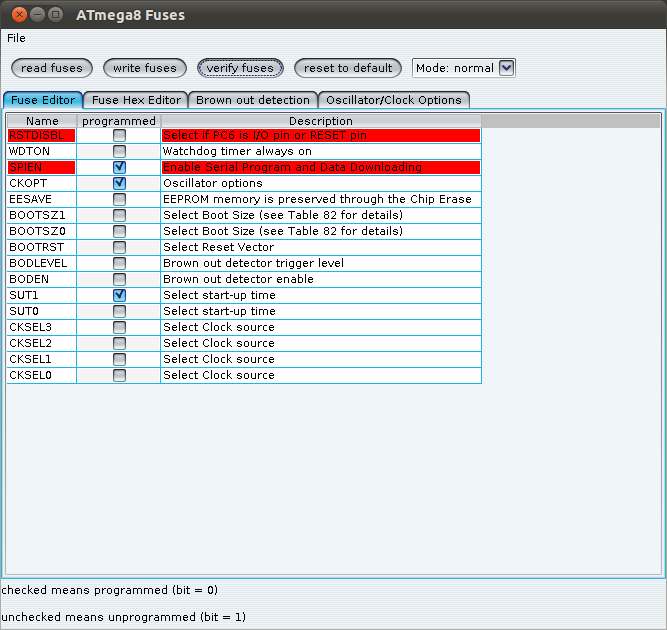Switch to the Fuse Editor tab

coord(43,100)
